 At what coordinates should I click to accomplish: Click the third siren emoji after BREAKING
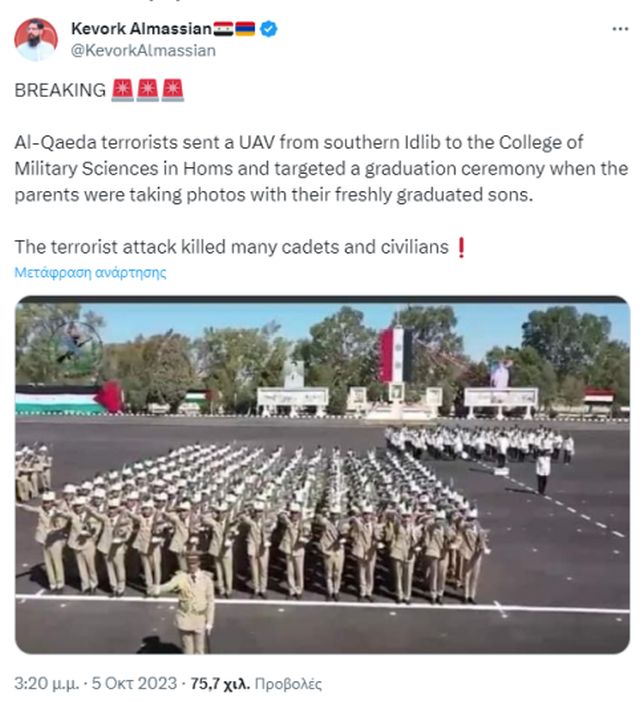(x=173, y=90)
